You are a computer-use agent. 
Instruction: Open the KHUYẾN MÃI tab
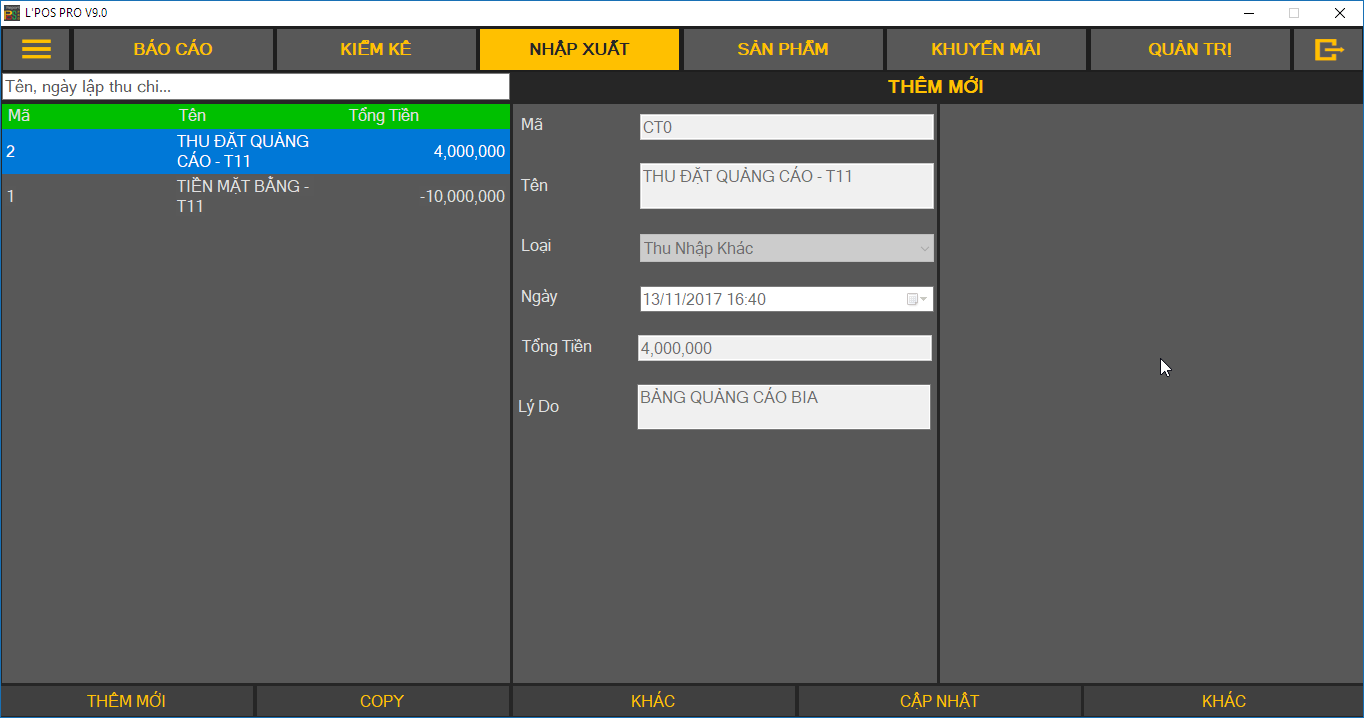point(986,49)
